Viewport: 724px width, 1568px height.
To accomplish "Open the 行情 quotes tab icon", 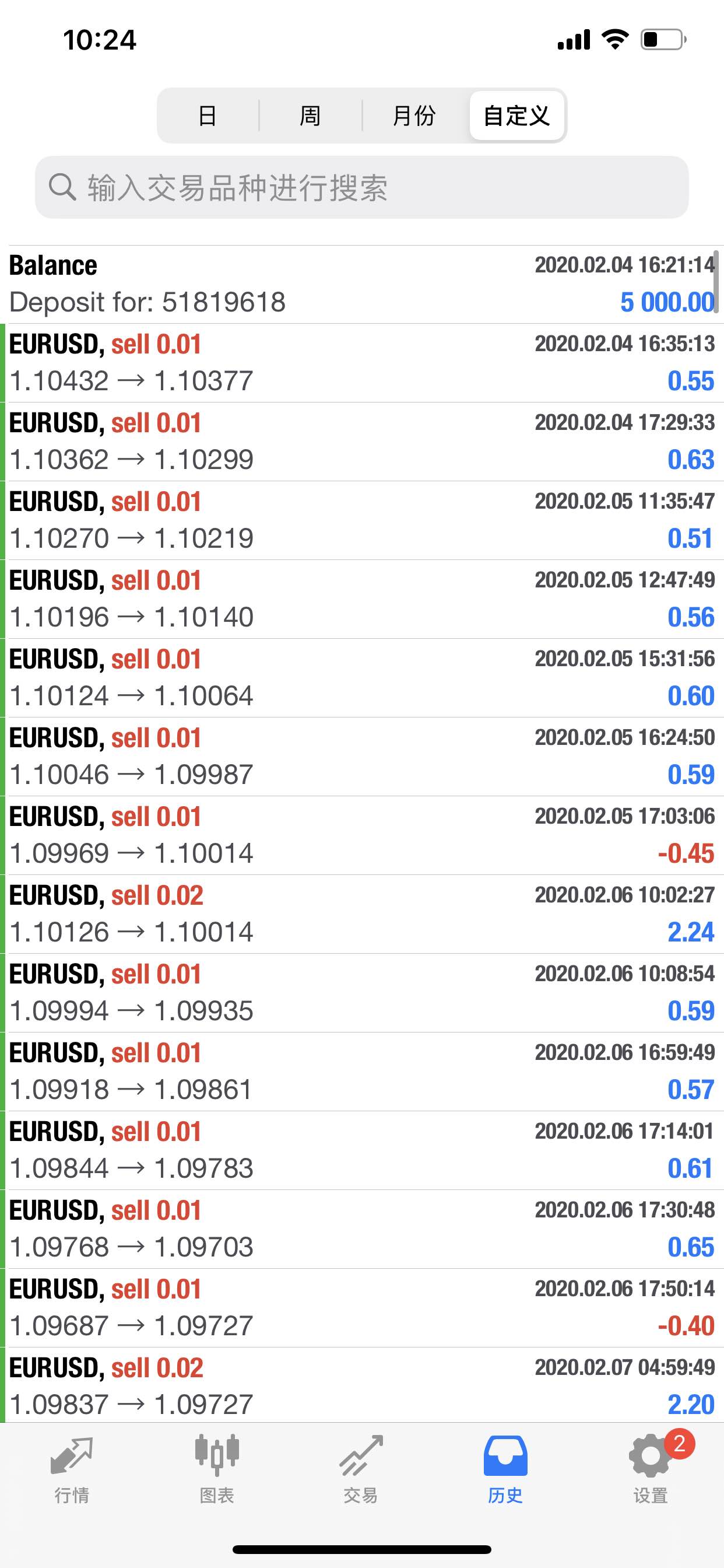I will point(72,1457).
